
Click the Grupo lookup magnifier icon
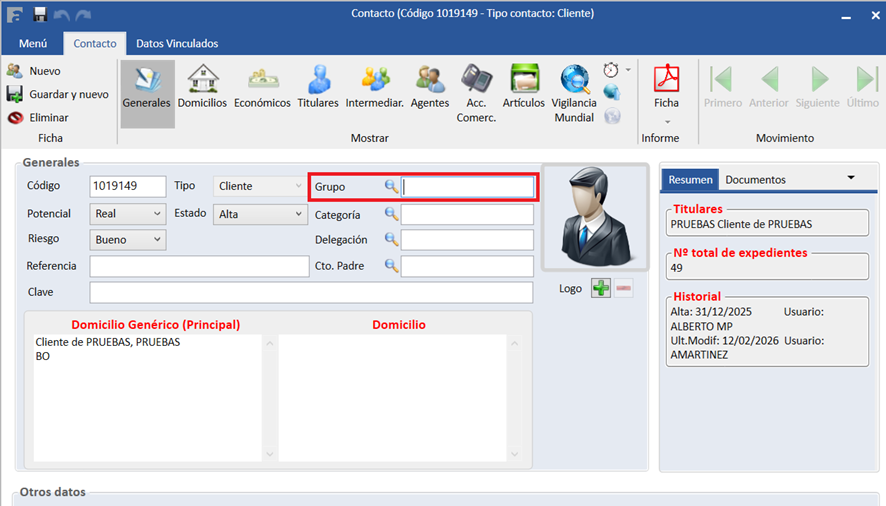click(x=392, y=187)
